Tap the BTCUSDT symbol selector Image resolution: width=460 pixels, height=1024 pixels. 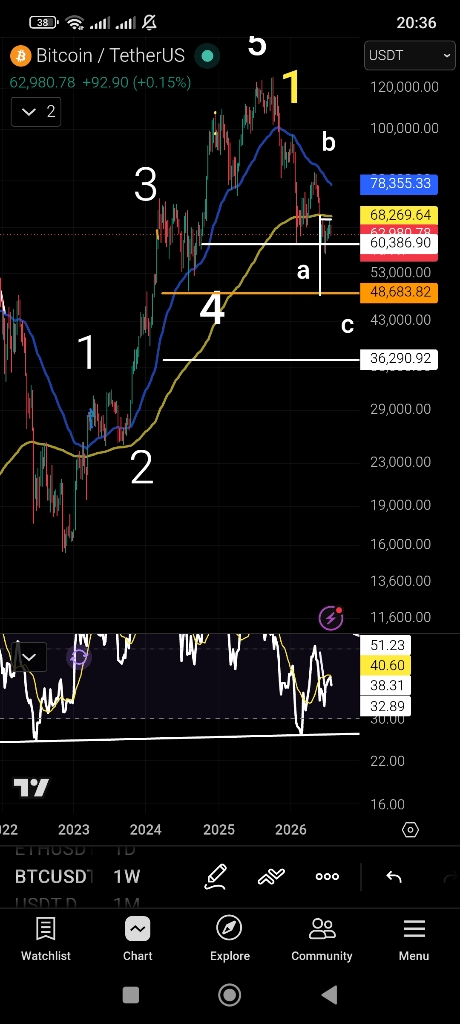[x=54, y=876]
